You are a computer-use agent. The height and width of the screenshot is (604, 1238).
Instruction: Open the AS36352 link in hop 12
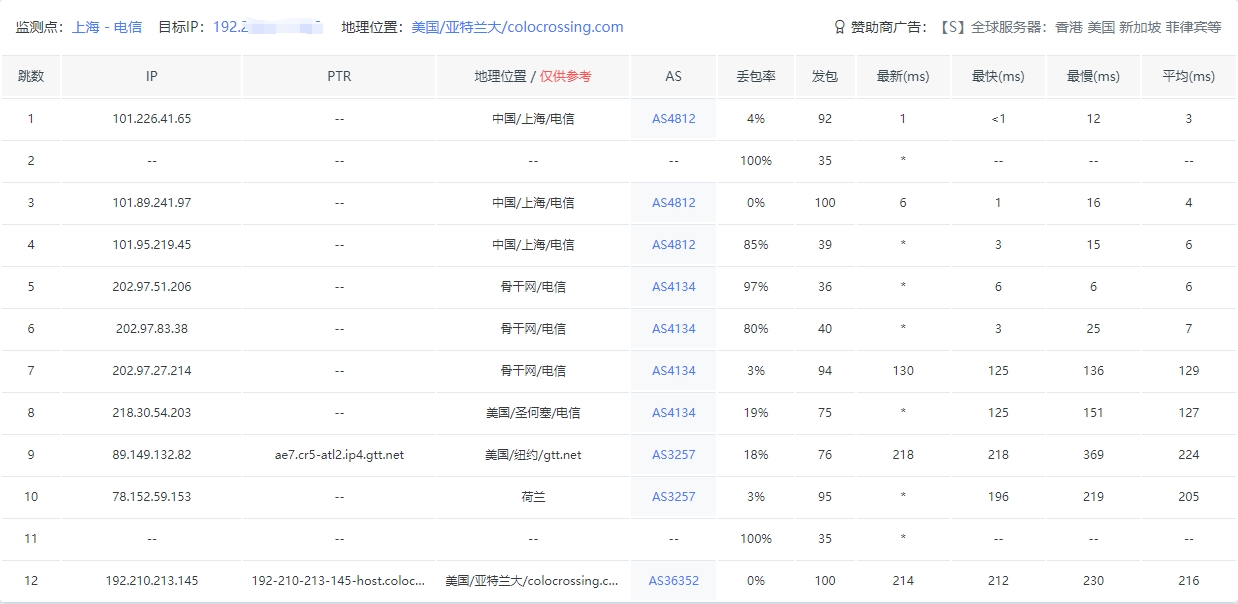(673, 580)
